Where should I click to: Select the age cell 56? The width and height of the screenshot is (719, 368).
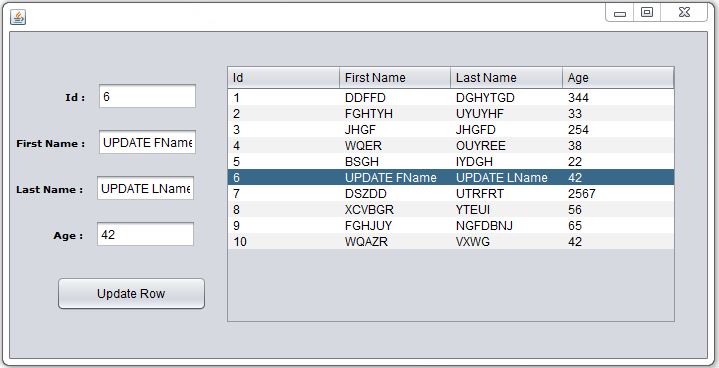click(x=618, y=209)
